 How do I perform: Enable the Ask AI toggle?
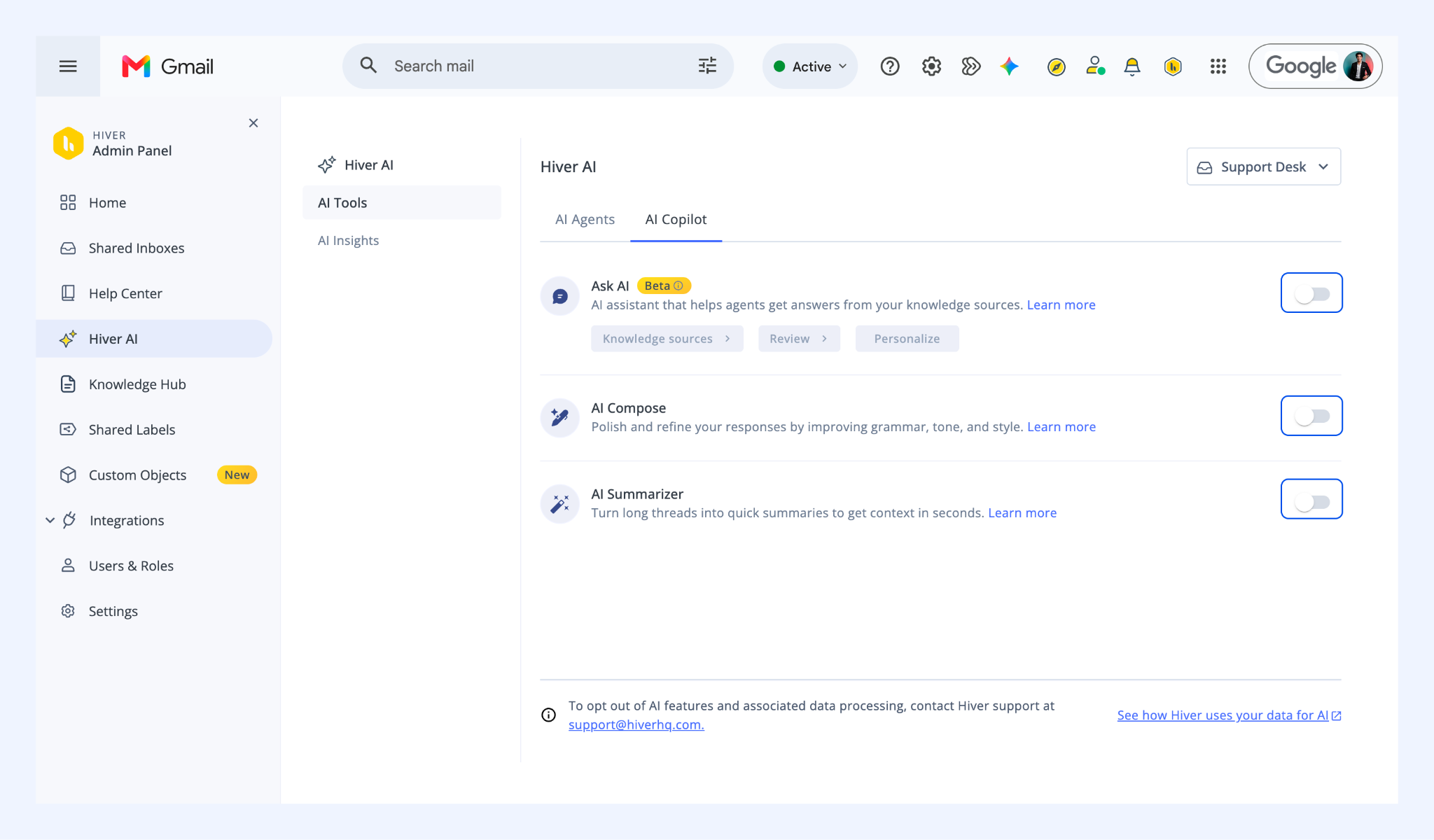(1311, 293)
